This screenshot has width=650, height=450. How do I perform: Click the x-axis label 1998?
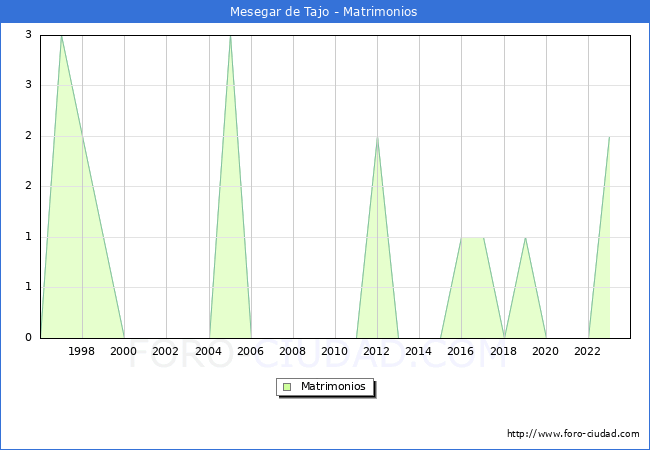(81, 351)
